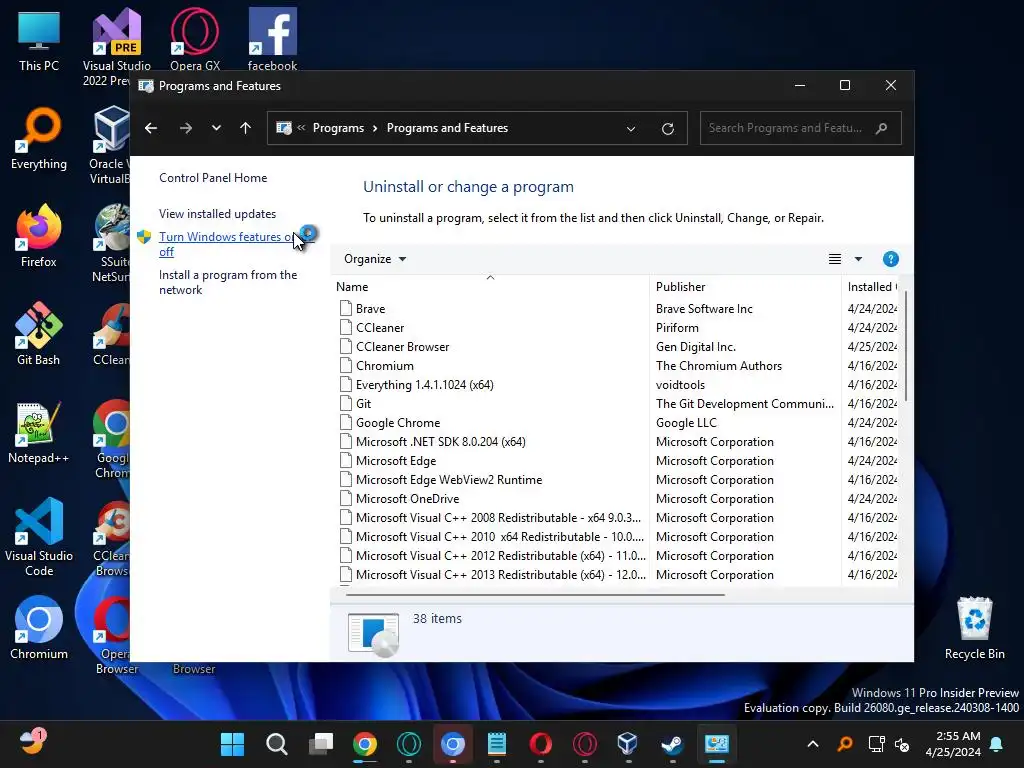Select CCleaner Browser in the program list
The height and width of the screenshot is (768, 1024).
[617, 347]
